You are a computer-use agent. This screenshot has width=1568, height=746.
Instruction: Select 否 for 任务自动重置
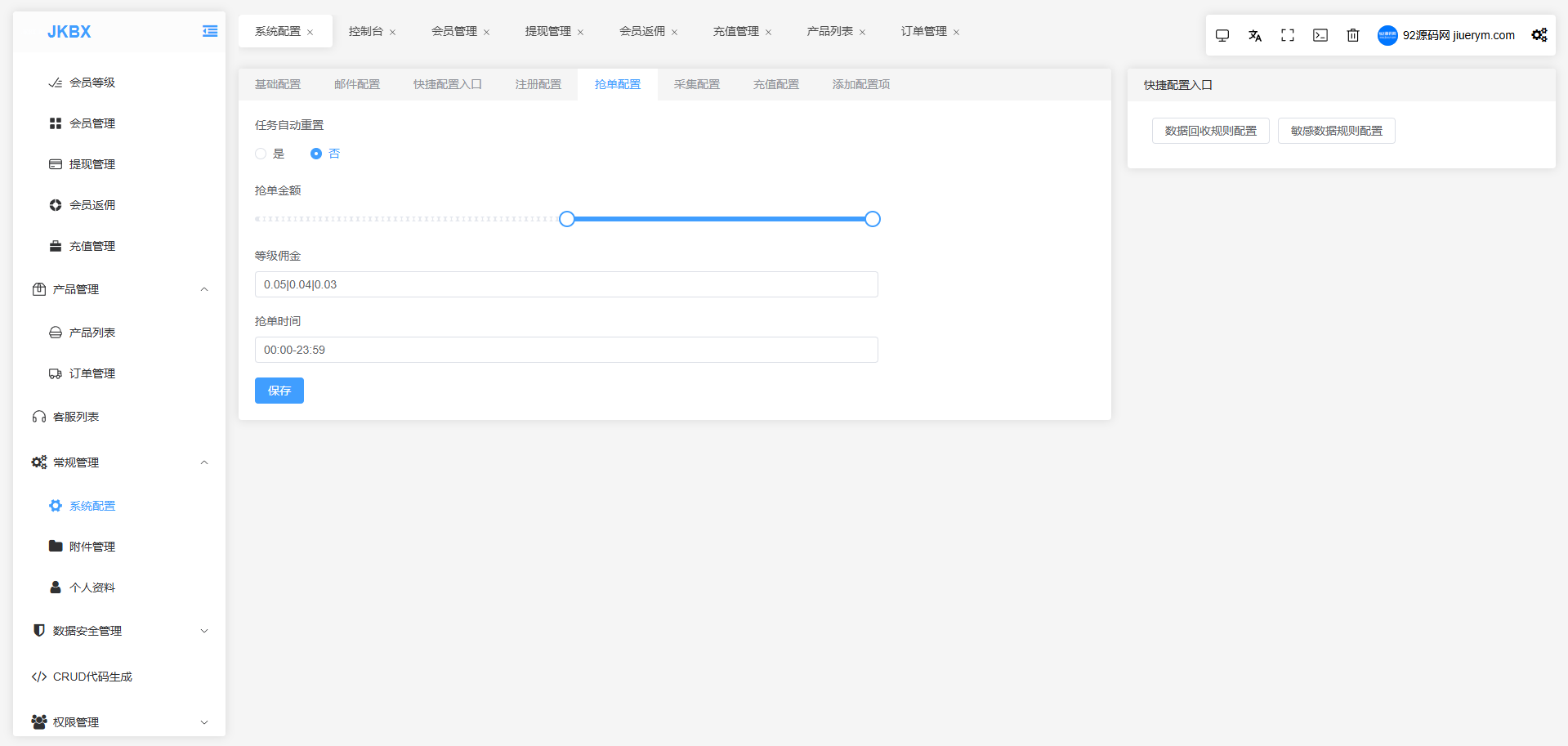pyautogui.click(x=316, y=154)
